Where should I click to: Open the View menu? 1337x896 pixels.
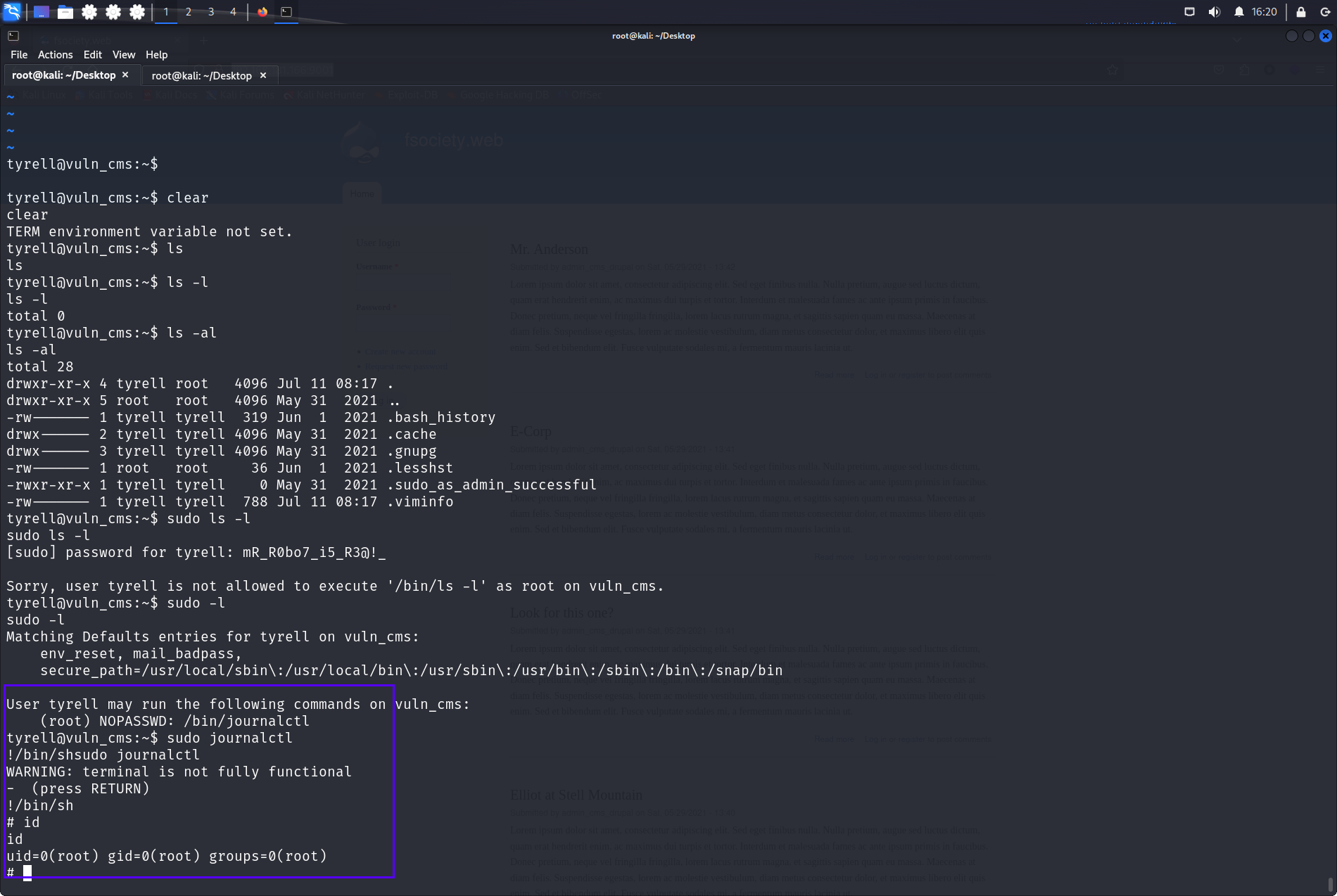pyautogui.click(x=123, y=54)
